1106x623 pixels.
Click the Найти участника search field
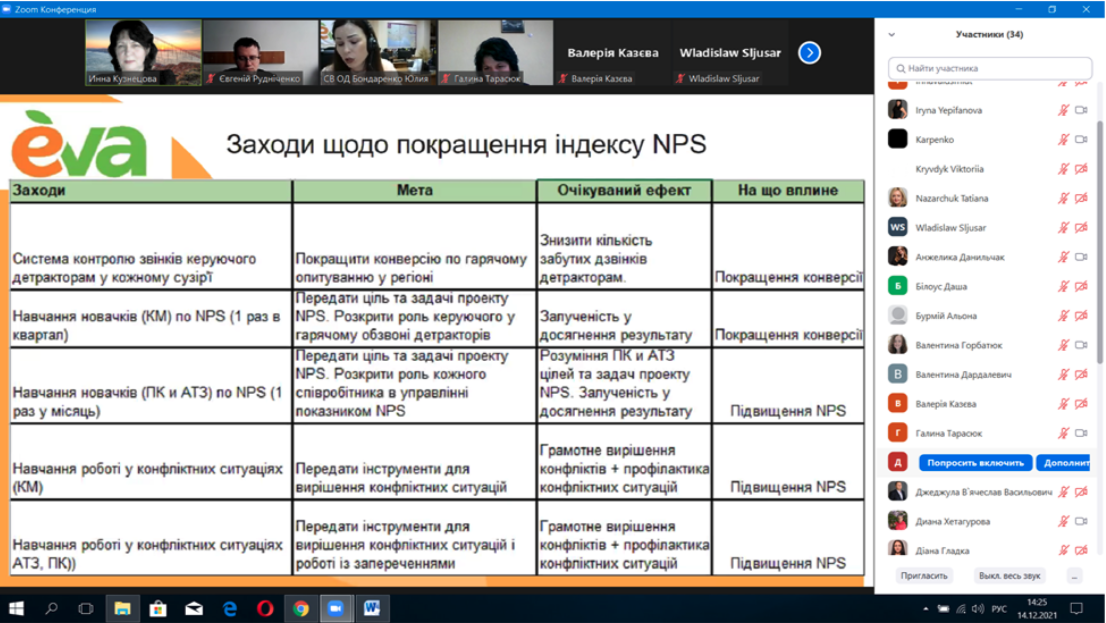pyautogui.click(x=990, y=68)
